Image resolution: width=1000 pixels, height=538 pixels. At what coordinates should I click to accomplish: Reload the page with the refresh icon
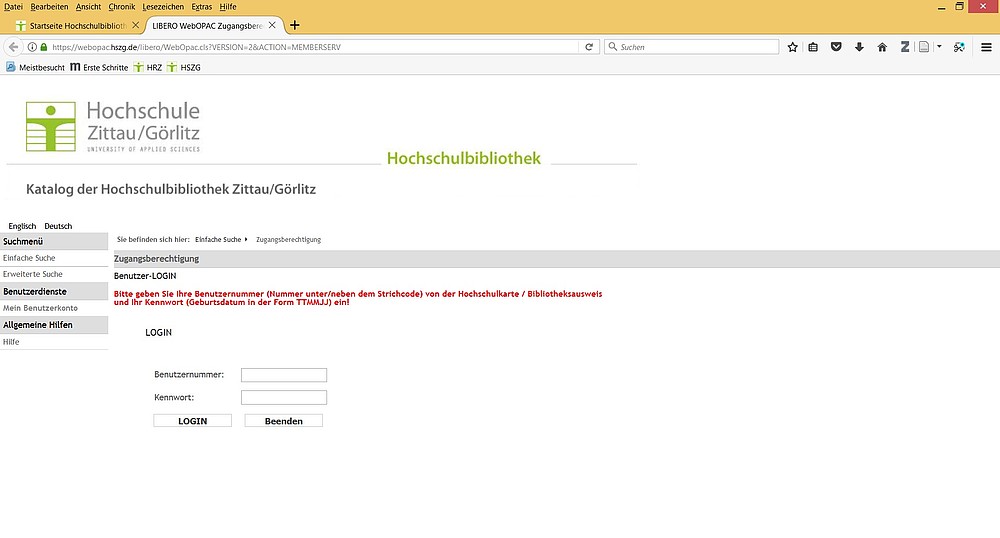click(x=589, y=47)
